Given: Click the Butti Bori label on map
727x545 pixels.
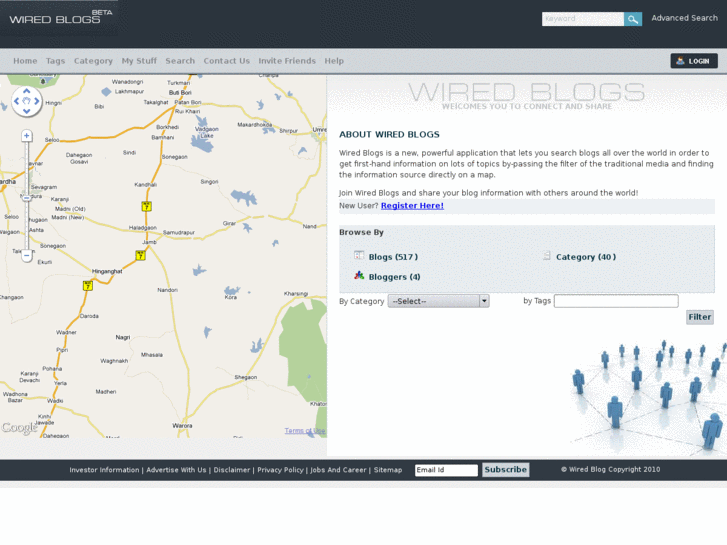Looking at the screenshot, I should click(180, 93).
